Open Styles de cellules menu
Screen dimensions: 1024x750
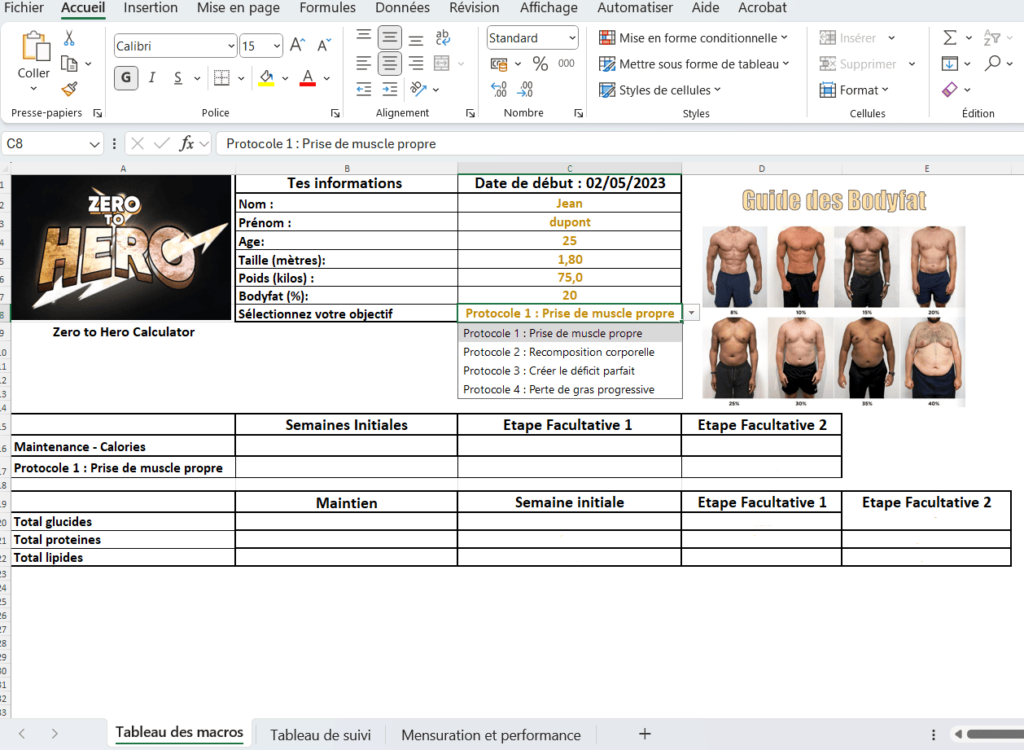coord(660,90)
